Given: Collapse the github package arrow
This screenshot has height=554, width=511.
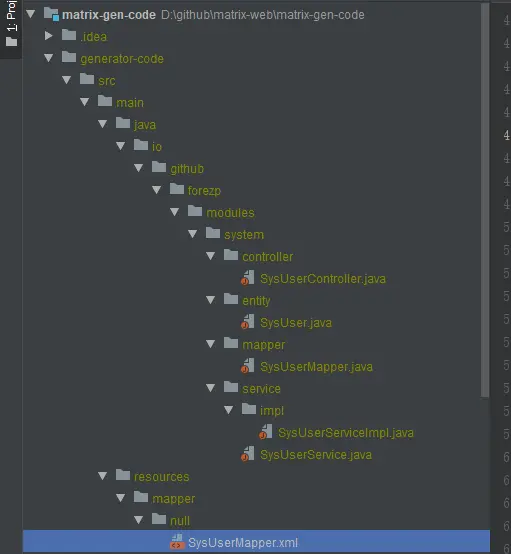Looking at the screenshot, I should click(139, 168).
